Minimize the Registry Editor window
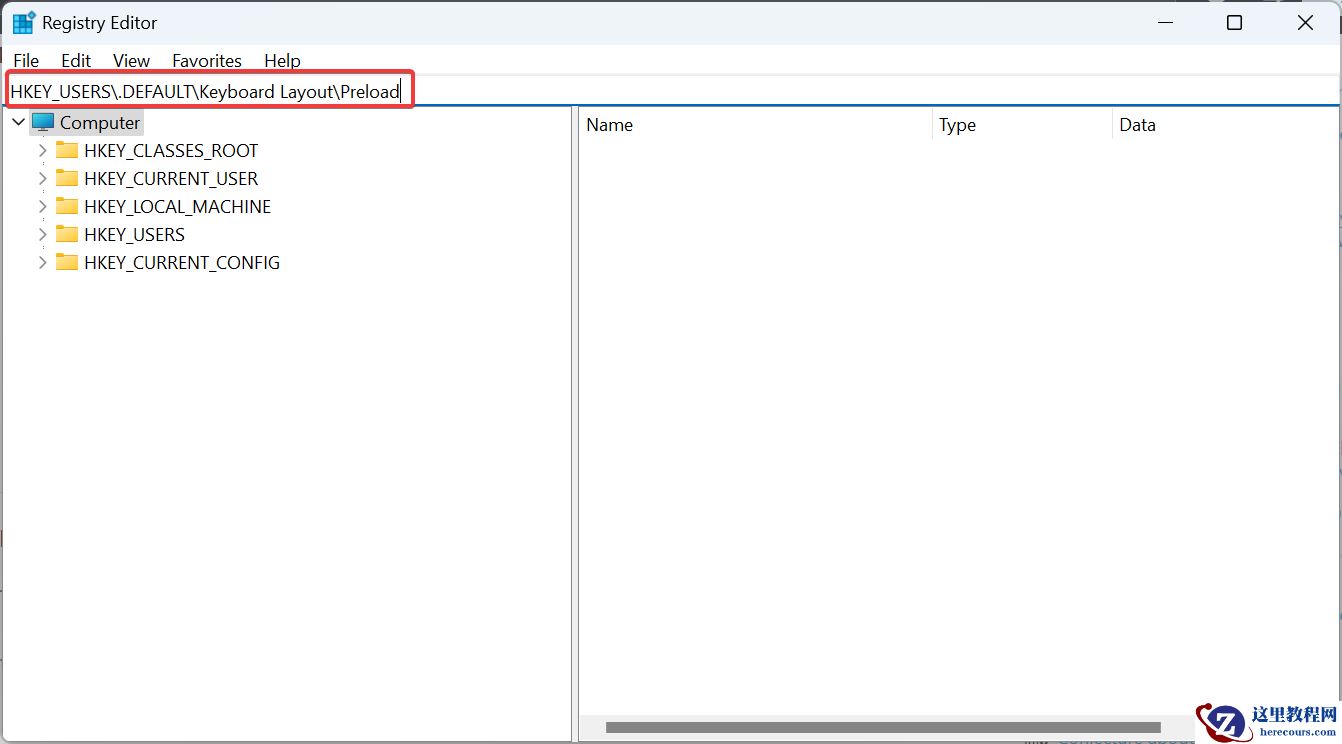This screenshot has height=744, width=1342. click(1165, 23)
